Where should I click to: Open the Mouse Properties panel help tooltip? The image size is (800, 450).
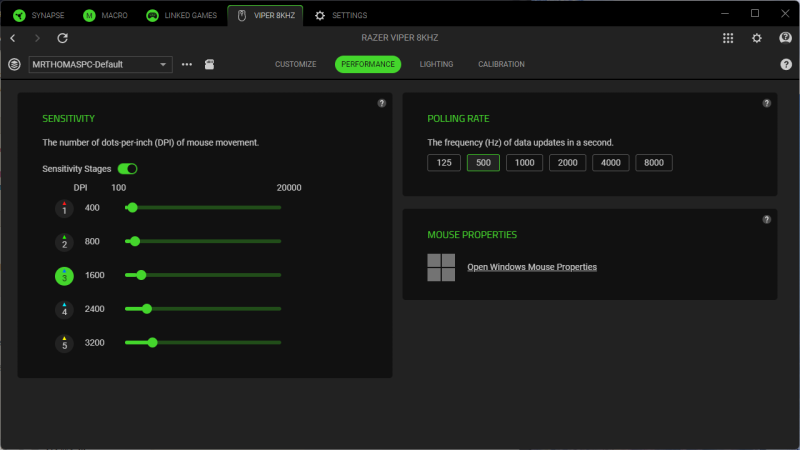766,219
